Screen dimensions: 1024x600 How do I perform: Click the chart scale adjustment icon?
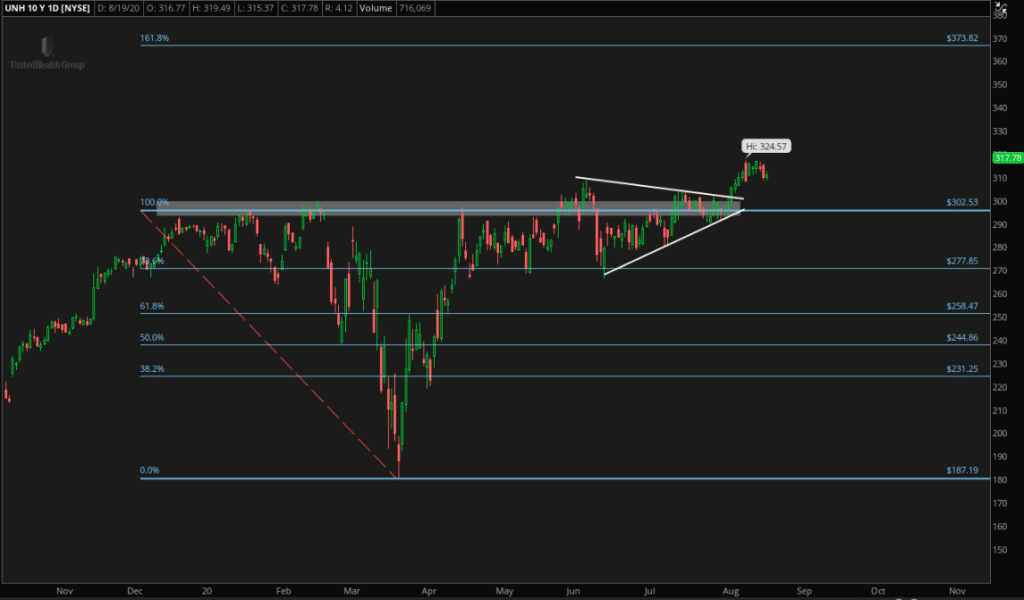tap(1000, 7)
